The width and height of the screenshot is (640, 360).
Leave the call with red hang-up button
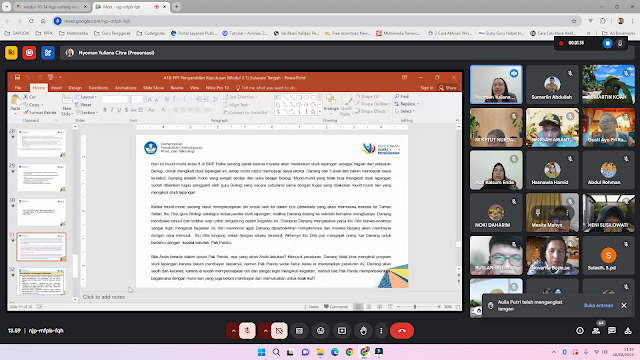point(402,331)
